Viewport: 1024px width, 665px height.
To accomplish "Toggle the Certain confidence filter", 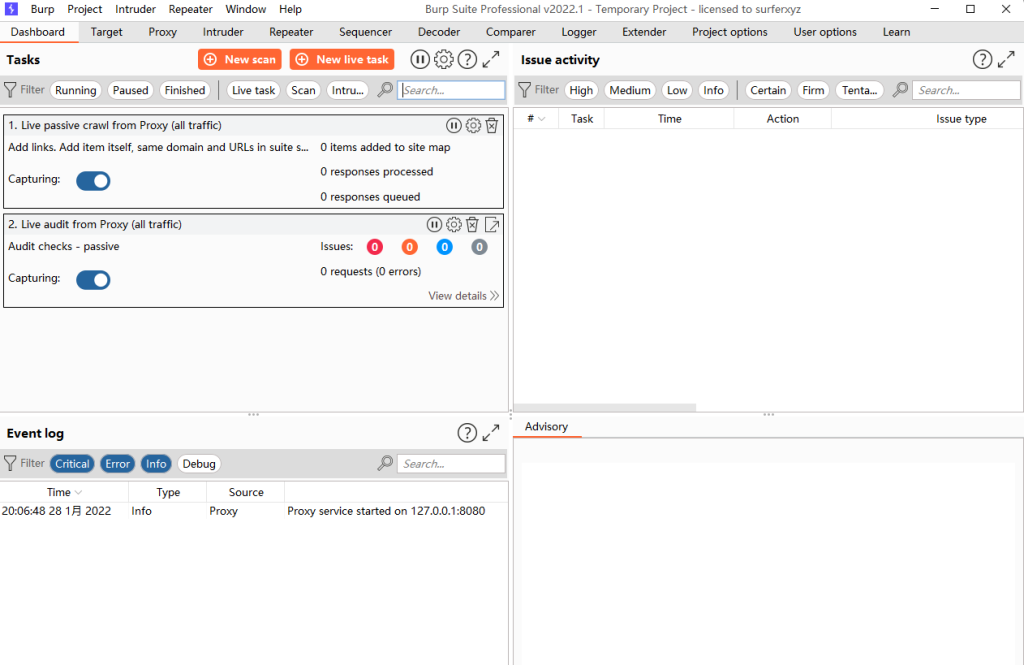I will coord(768,90).
